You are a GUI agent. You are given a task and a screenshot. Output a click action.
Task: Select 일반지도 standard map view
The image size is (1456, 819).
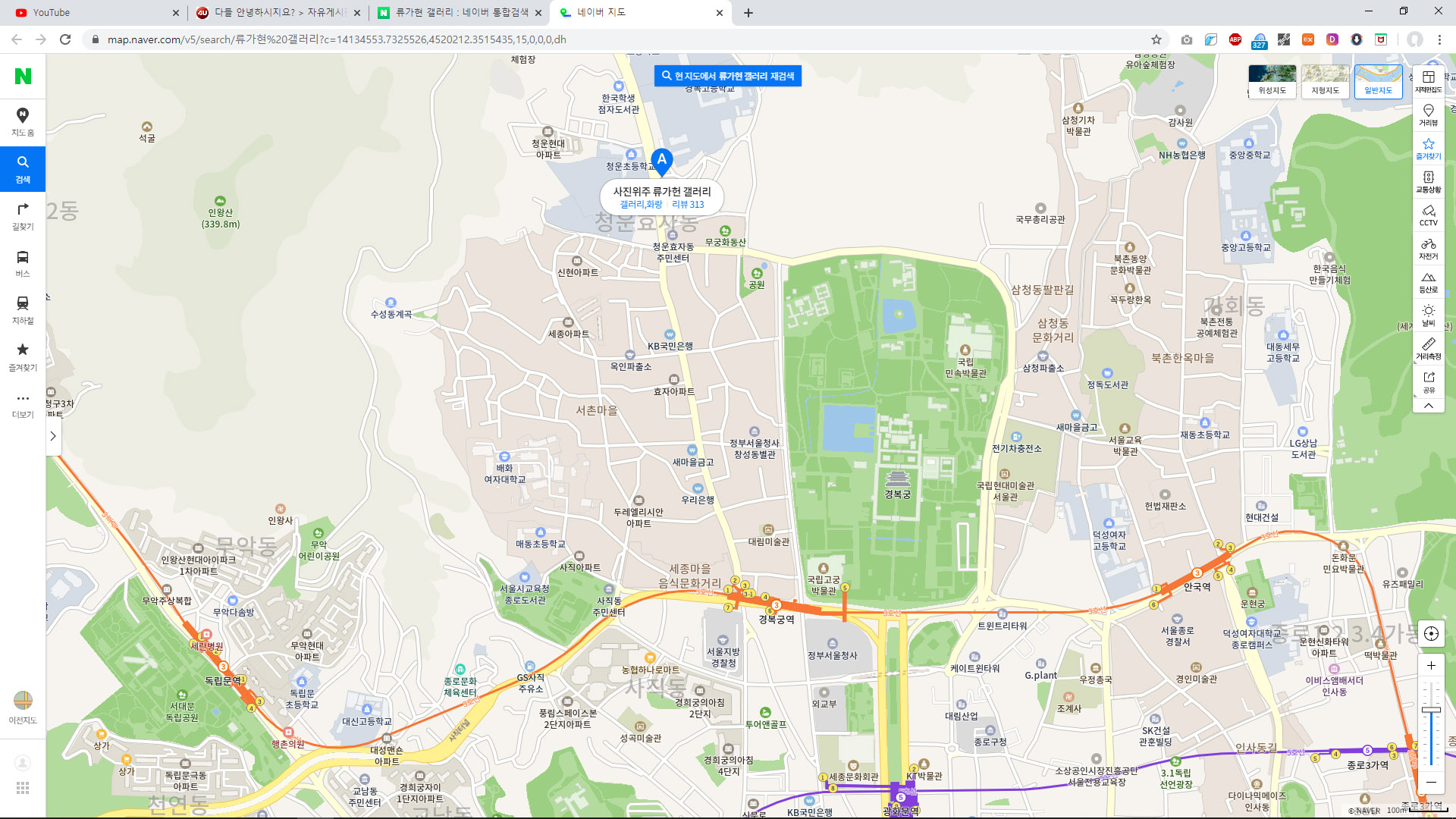pos(1378,80)
